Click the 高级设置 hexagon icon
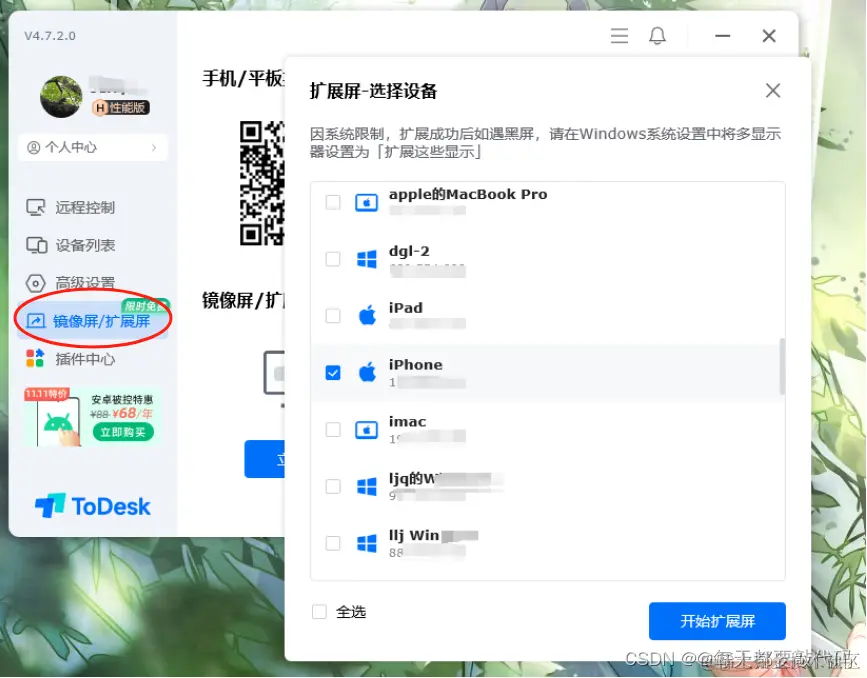This screenshot has width=867, height=678. [36, 284]
